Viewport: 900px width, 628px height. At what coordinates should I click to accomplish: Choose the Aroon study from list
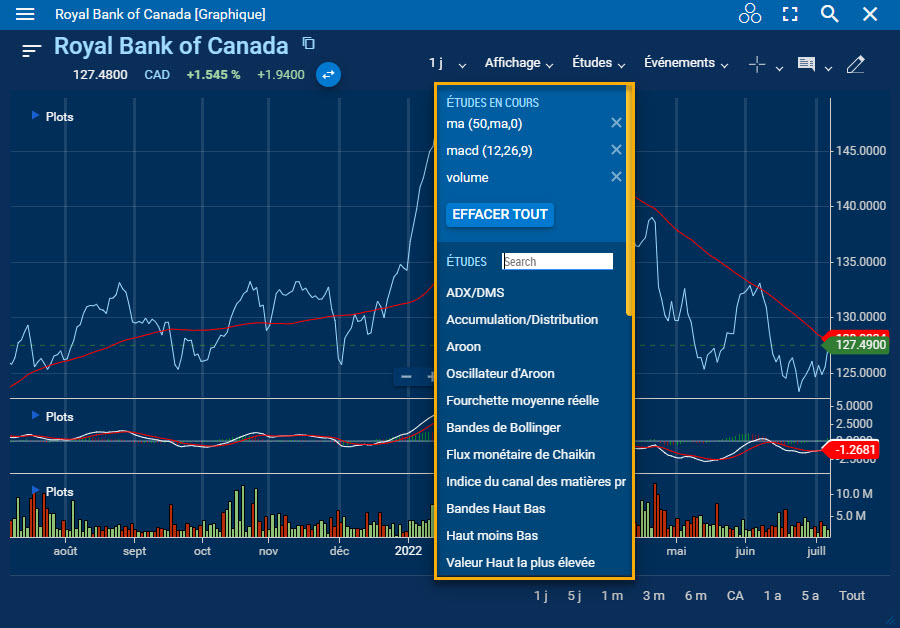pyautogui.click(x=463, y=346)
